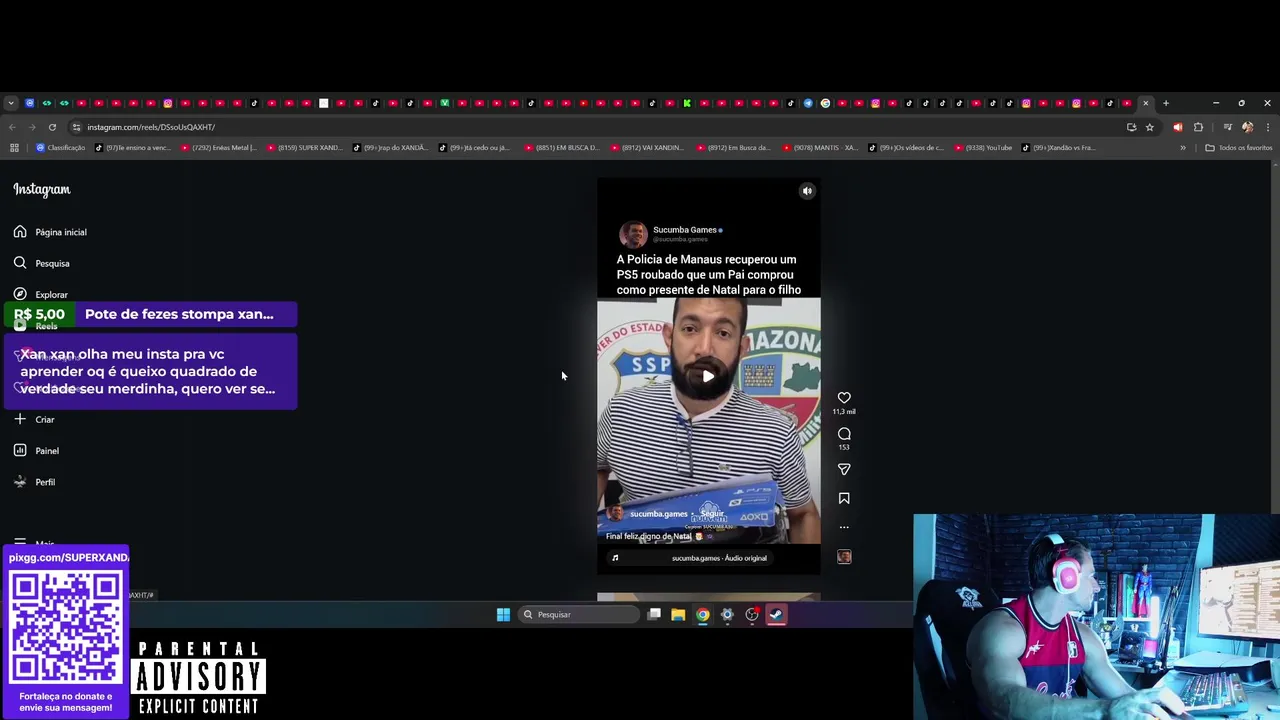Bookmark this page with the star icon
This screenshot has width=1280, height=720.
(1150, 127)
